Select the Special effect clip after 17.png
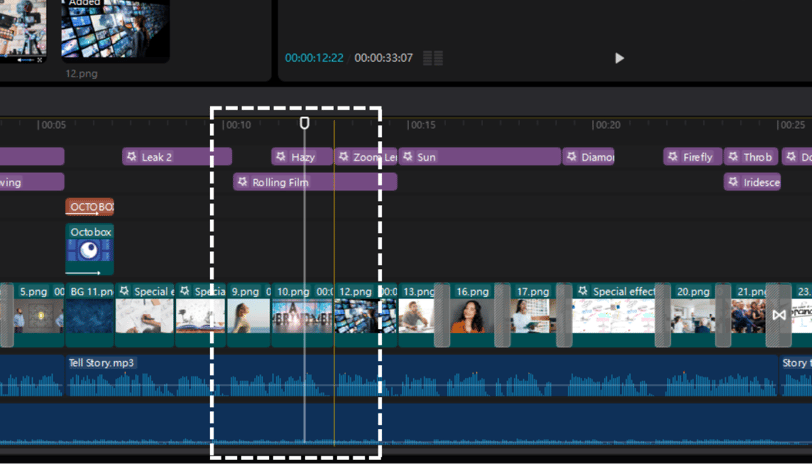 614,314
